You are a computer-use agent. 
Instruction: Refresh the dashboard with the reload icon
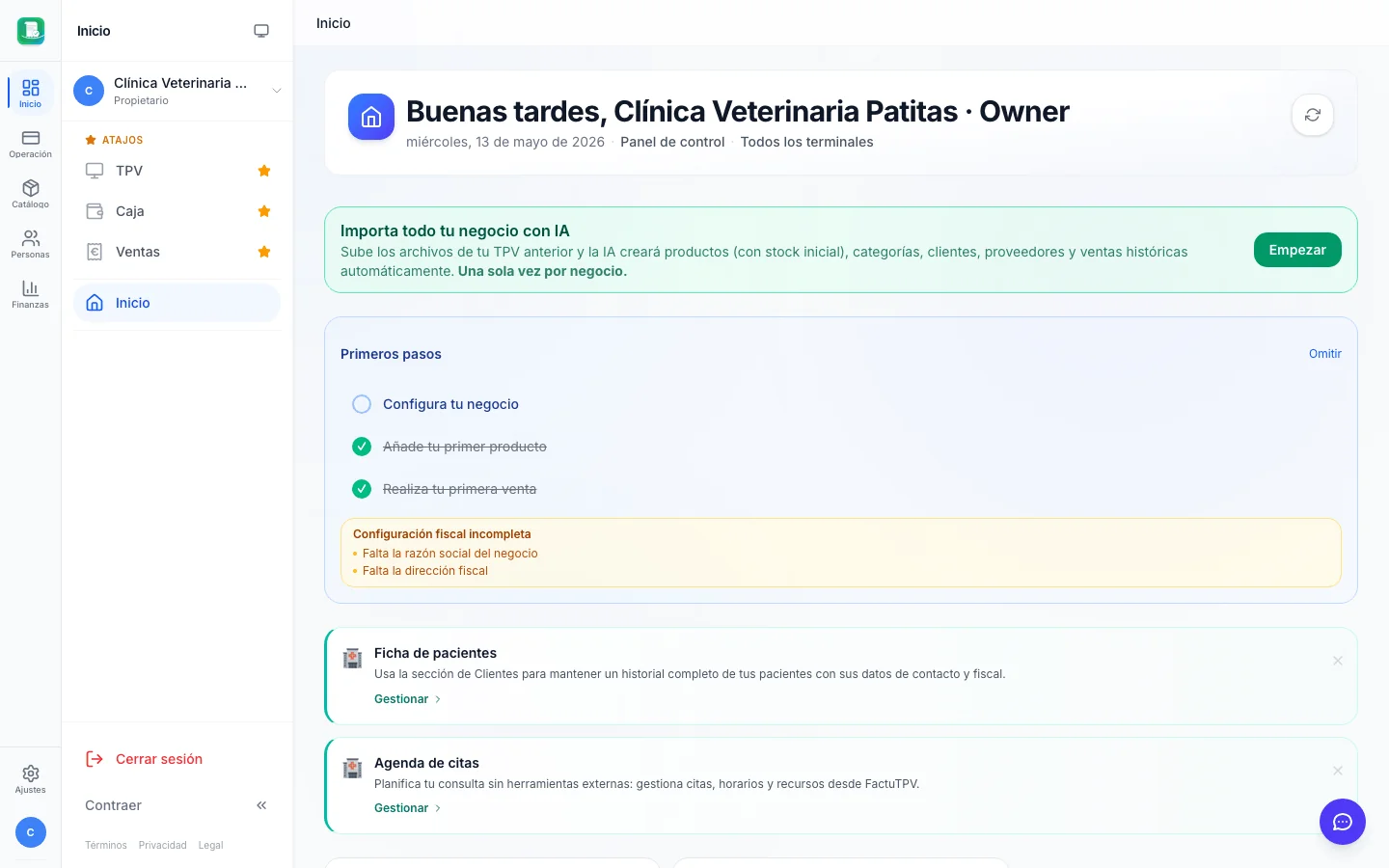click(x=1313, y=115)
